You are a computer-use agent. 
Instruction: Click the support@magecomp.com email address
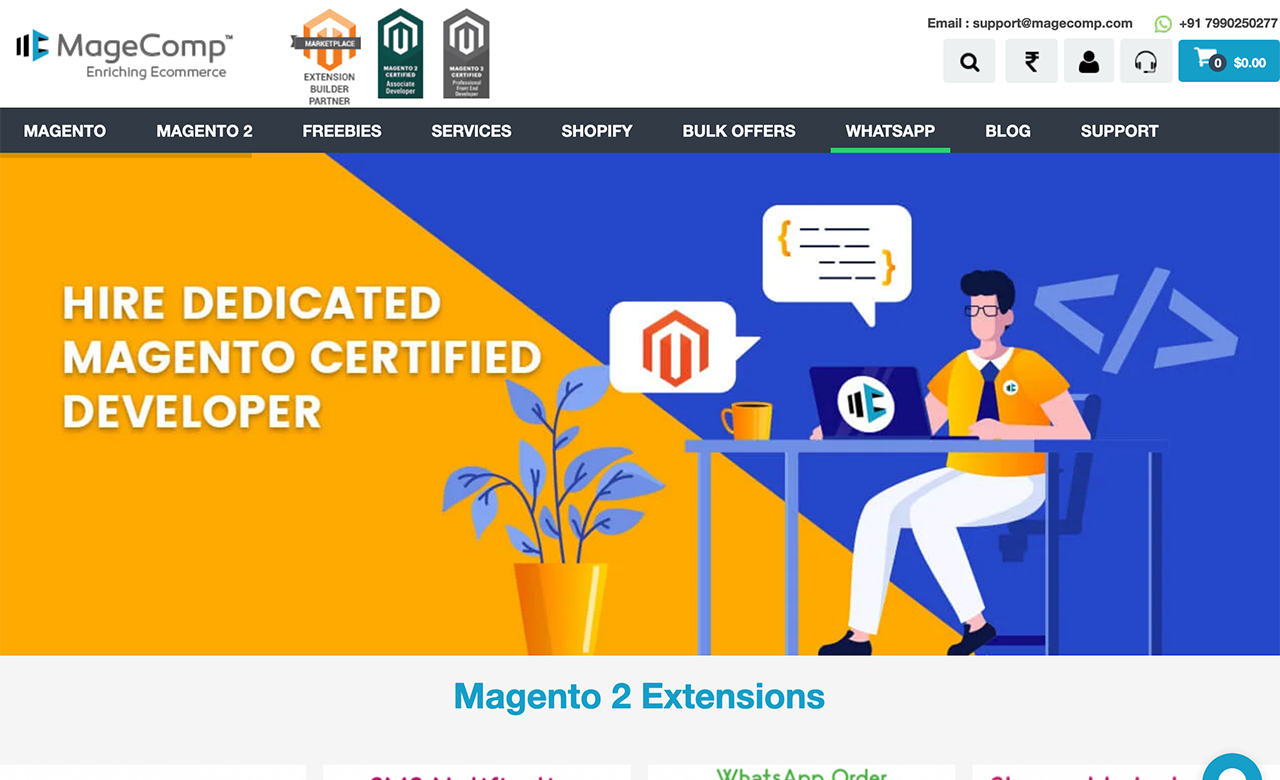(x=1054, y=23)
